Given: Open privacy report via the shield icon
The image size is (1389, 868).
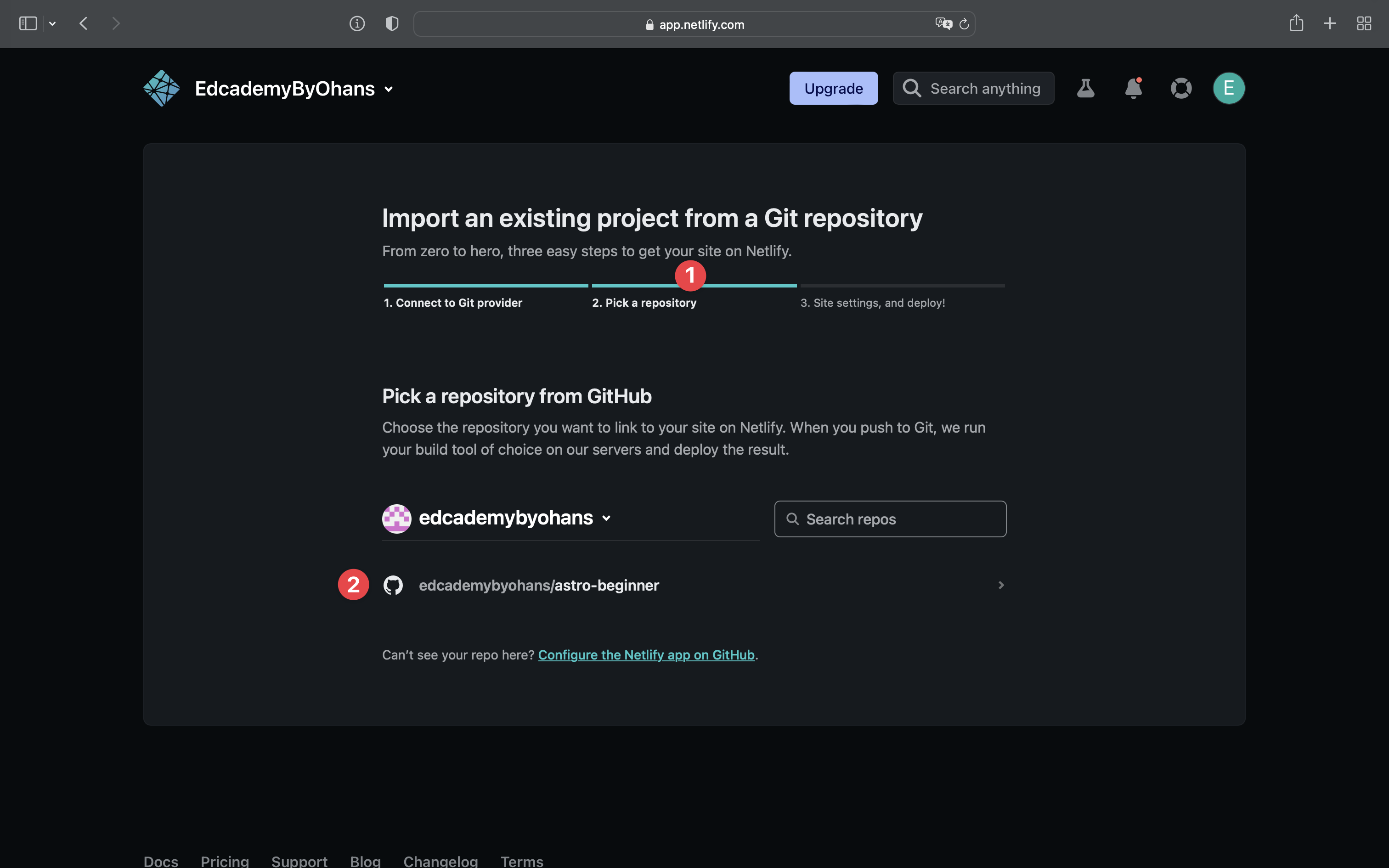Looking at the screenshot, I should (x=391, y=23).
